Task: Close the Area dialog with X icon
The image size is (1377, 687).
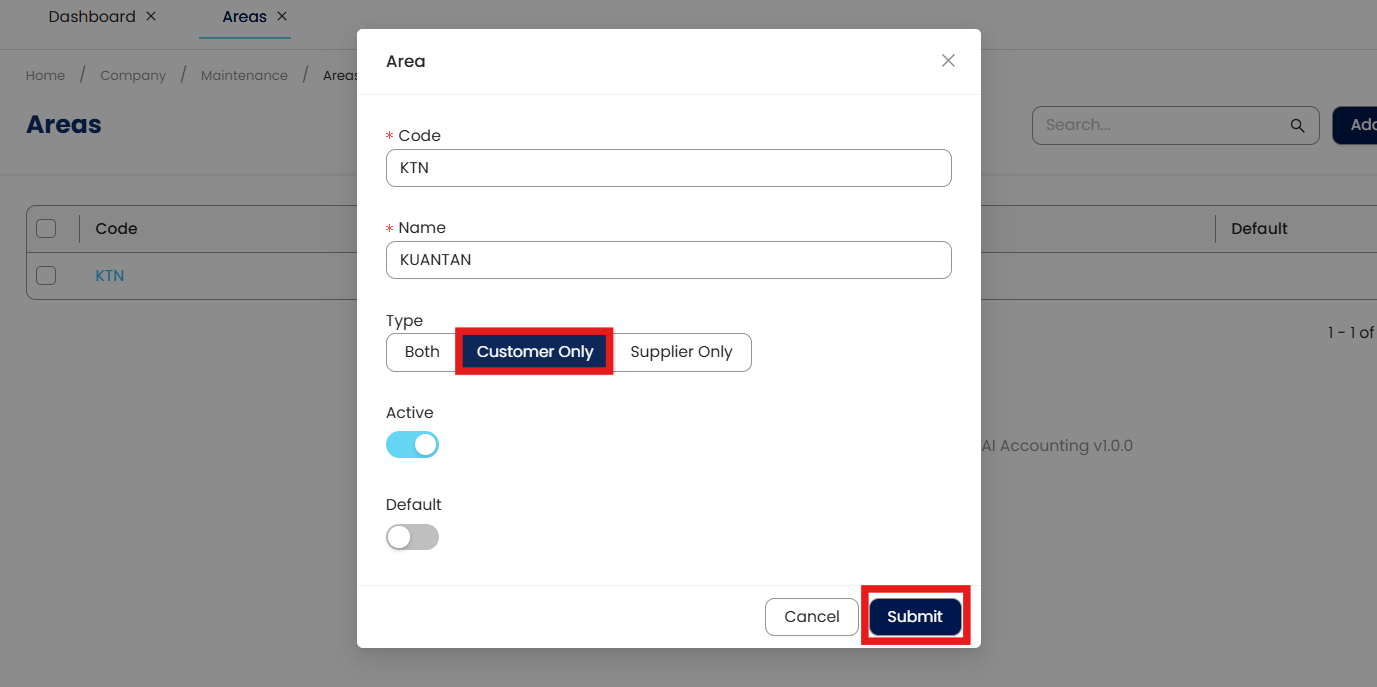Action: click(x=948, y=61)
